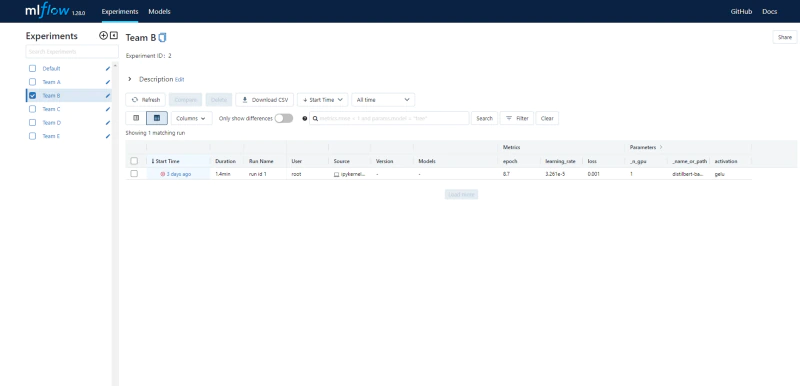Open the Team A experiment
The width and height of the screenshot is (800, 386).
pyautogui.click(x=52, y=82)
